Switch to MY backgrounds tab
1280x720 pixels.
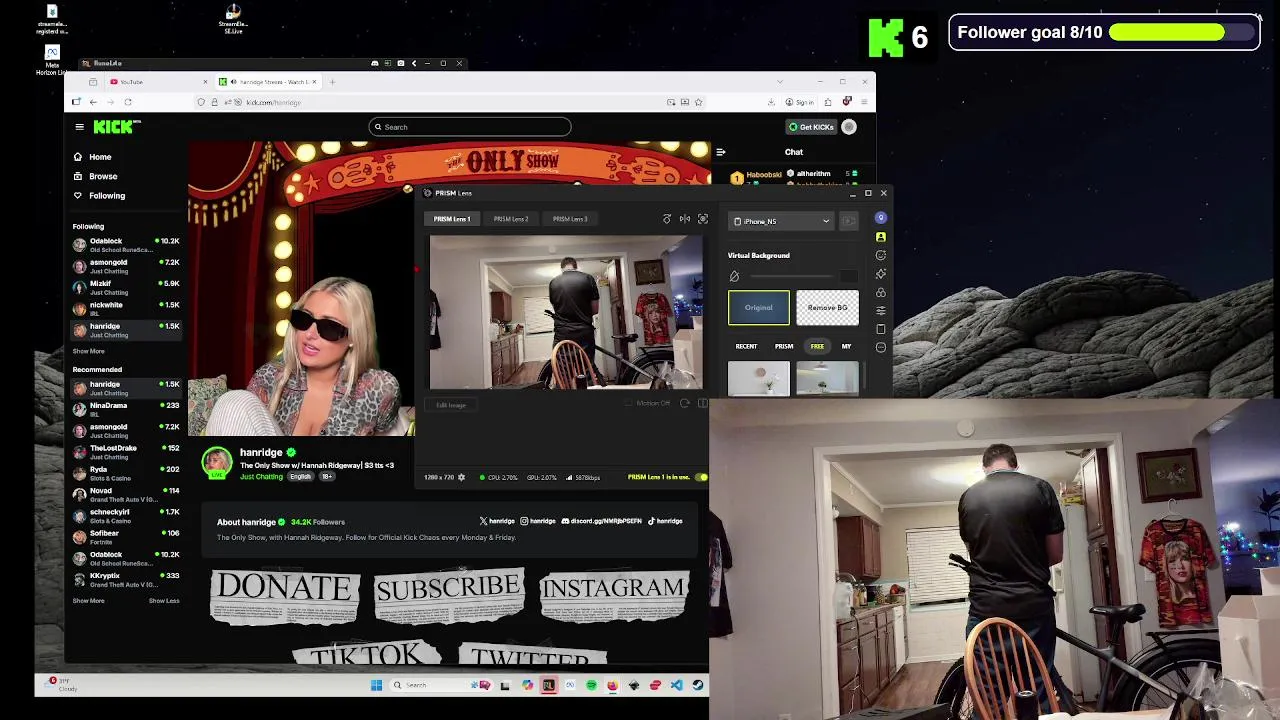click(846, 347)
